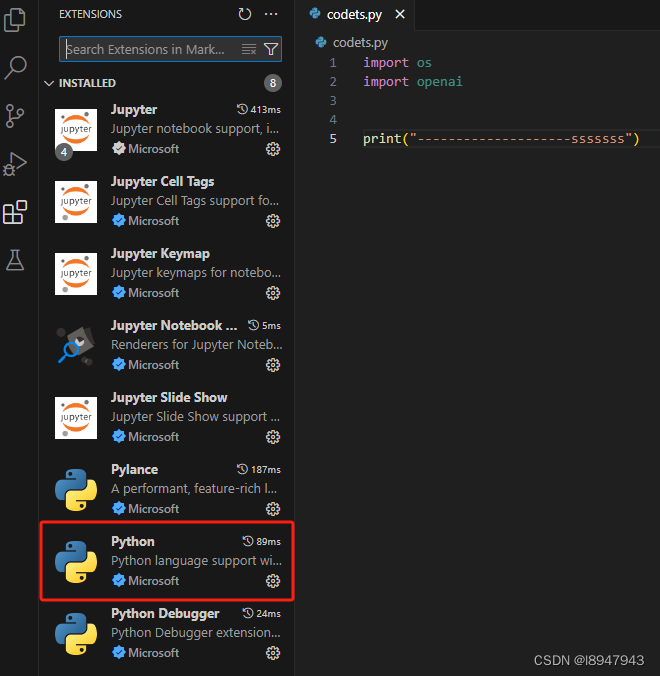Viewport: 660px width, 676px height.
Task: Open the Jupyter Keymap title
Action: [160, 254]
